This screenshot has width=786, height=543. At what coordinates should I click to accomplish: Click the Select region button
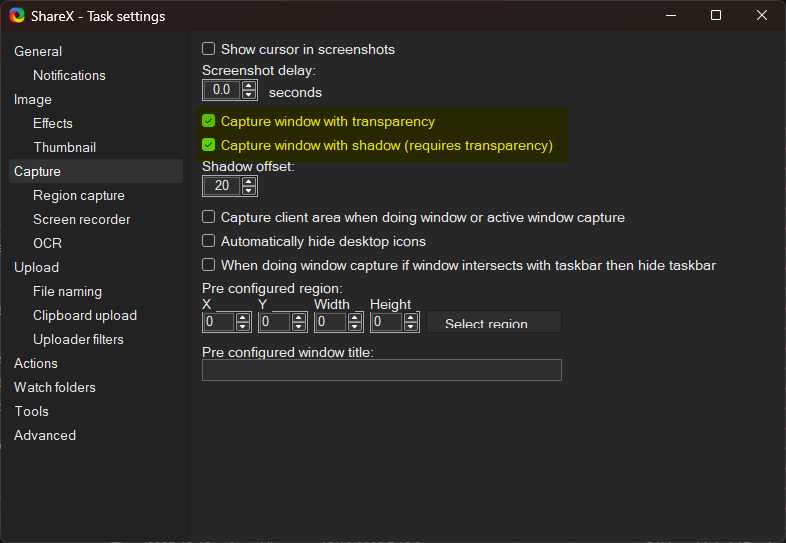click(494, 322)
